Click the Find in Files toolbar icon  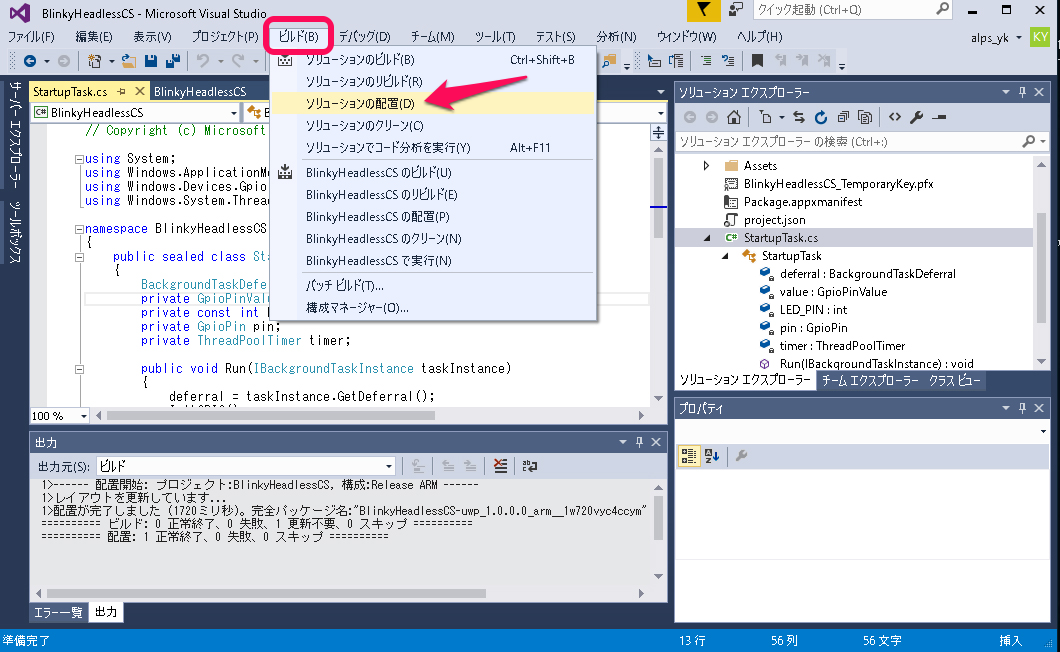click(x=609, y=62)
